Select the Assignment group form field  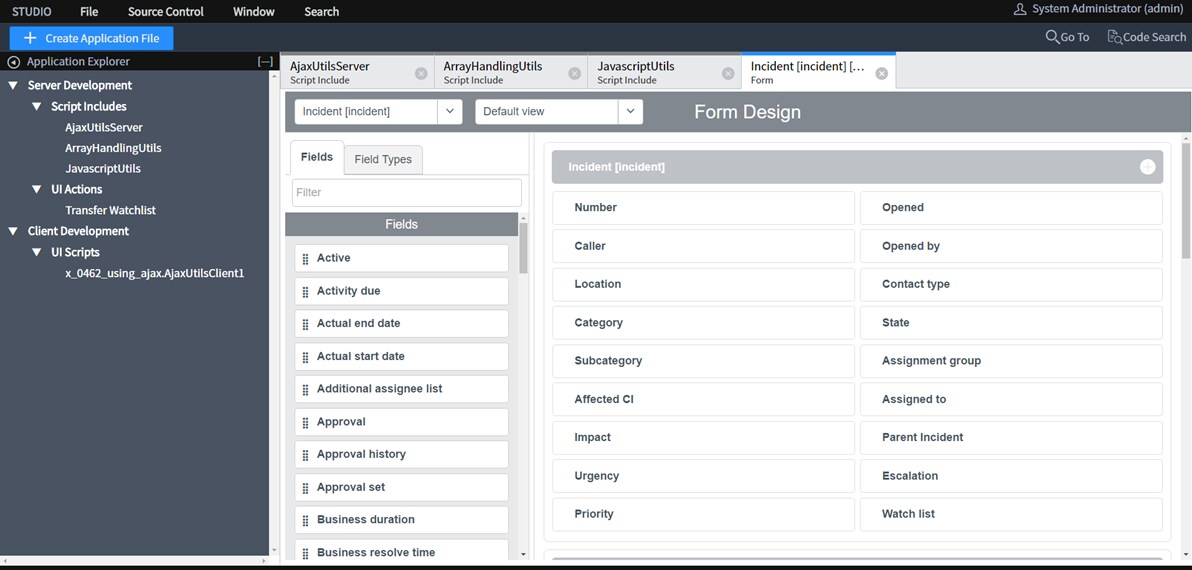[x=1011, y=361]
